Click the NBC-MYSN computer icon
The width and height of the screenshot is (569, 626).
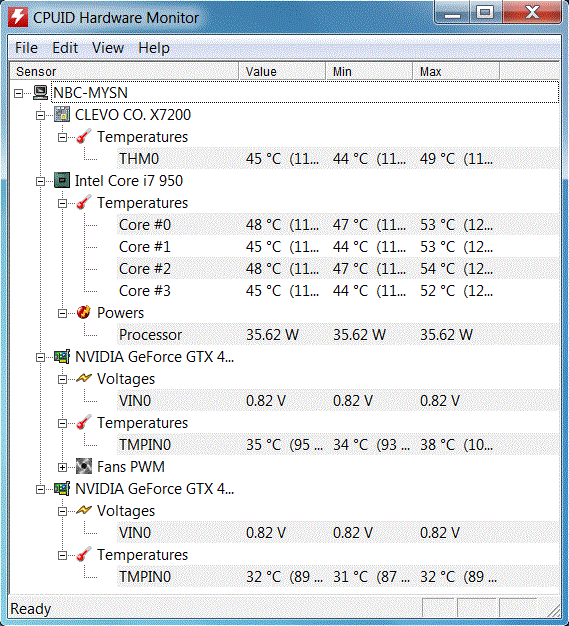[41, 93]
